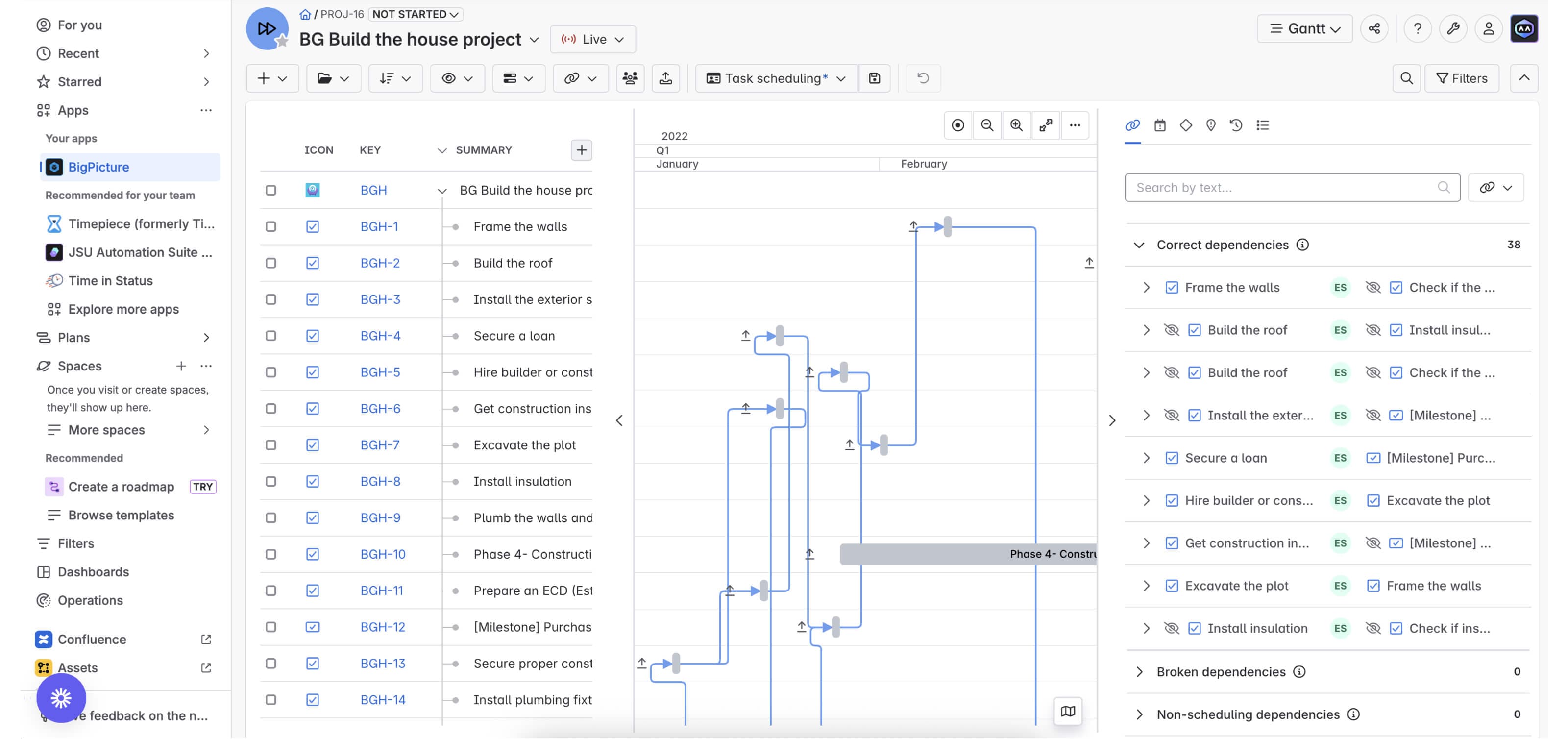The width and height of the screenshot is (1568, 739).
Task: Open the Task scheduling view dropdown
Action: click(x=776, y=78)
